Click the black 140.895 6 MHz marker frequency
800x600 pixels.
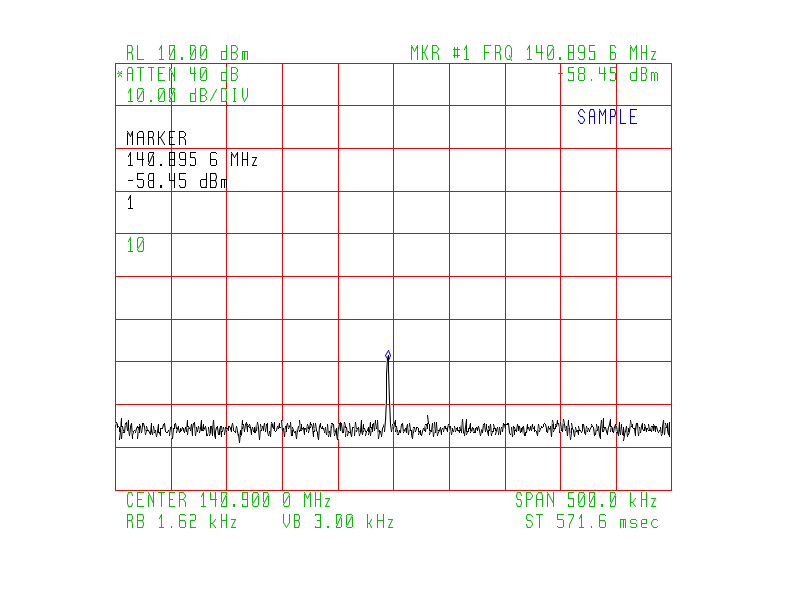[x=192, y=160]
